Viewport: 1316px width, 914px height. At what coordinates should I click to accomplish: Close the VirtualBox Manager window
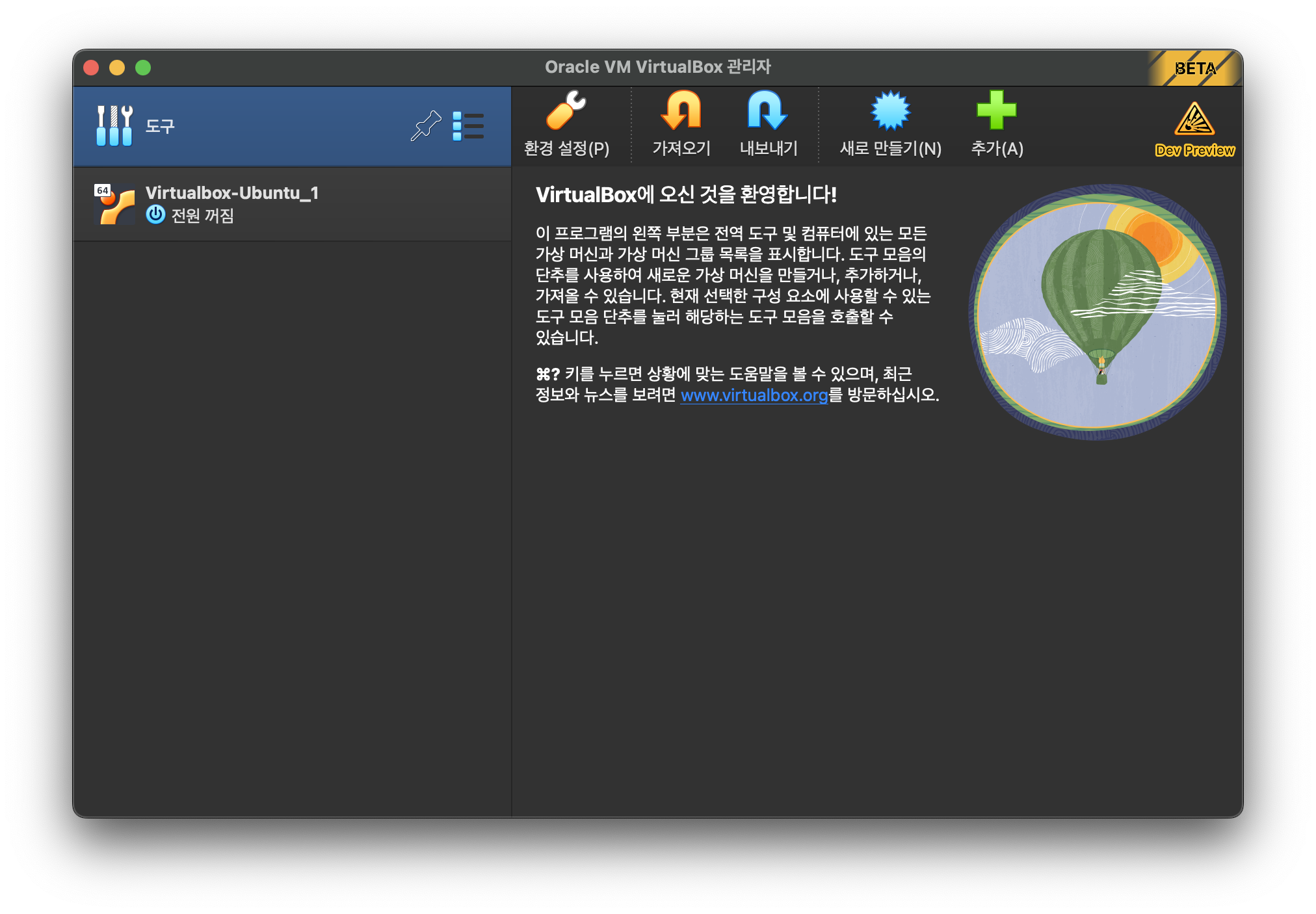pos(91,68)
